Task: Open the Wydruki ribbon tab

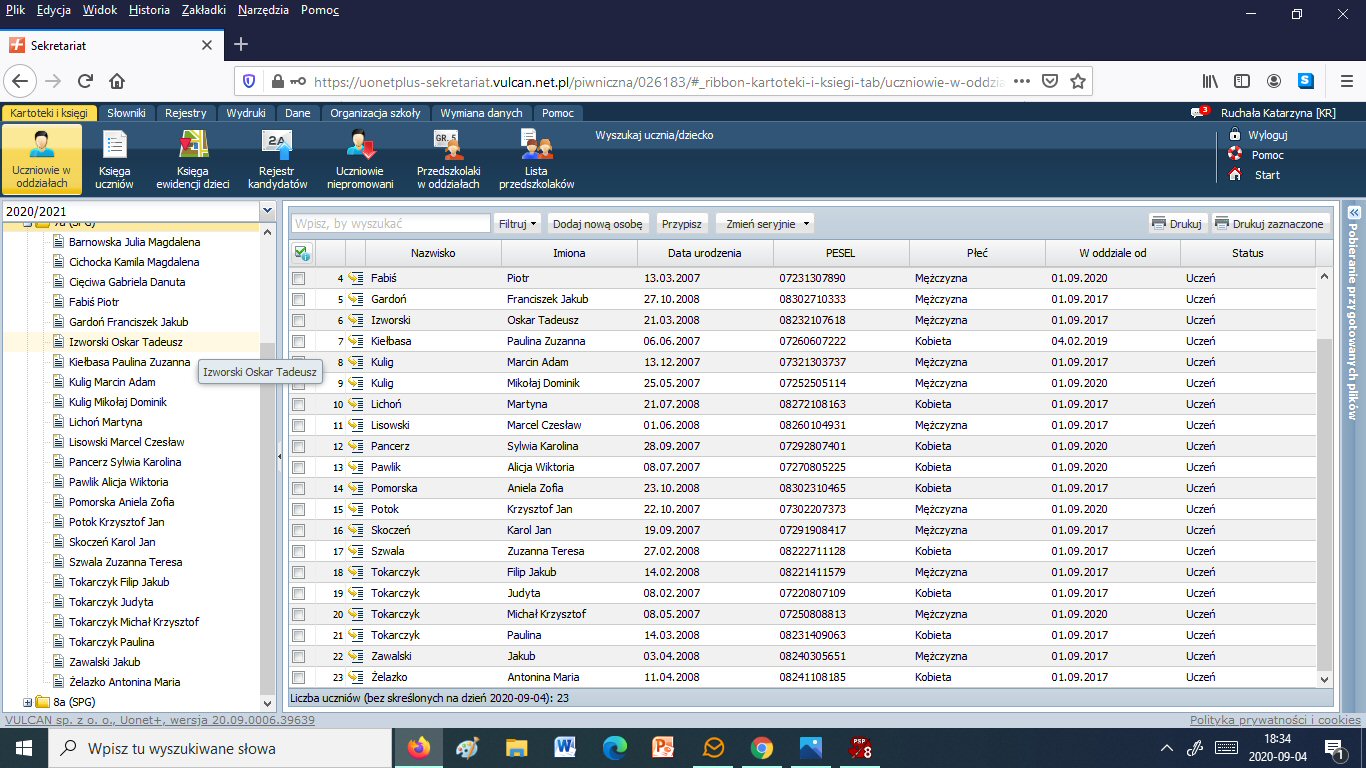Action: coord(245,113)
